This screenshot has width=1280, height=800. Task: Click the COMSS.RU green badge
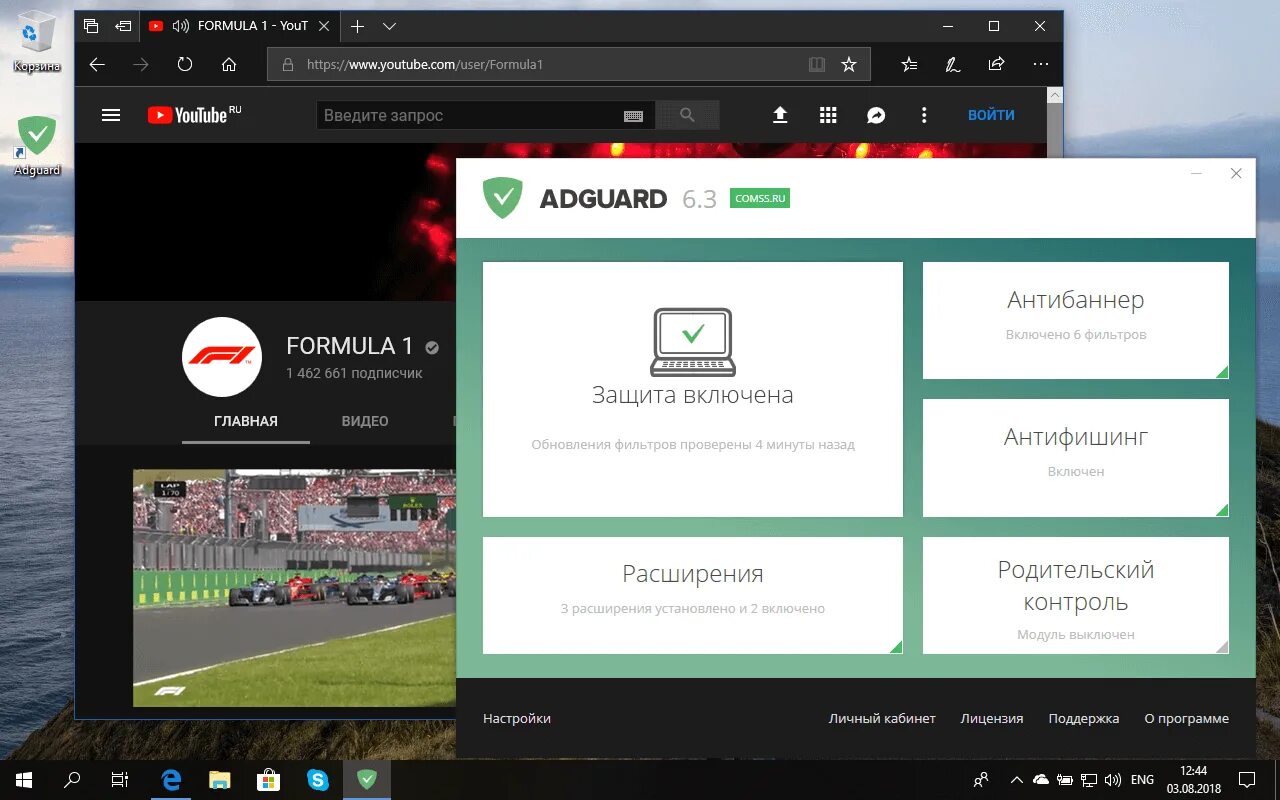[760, 198]
